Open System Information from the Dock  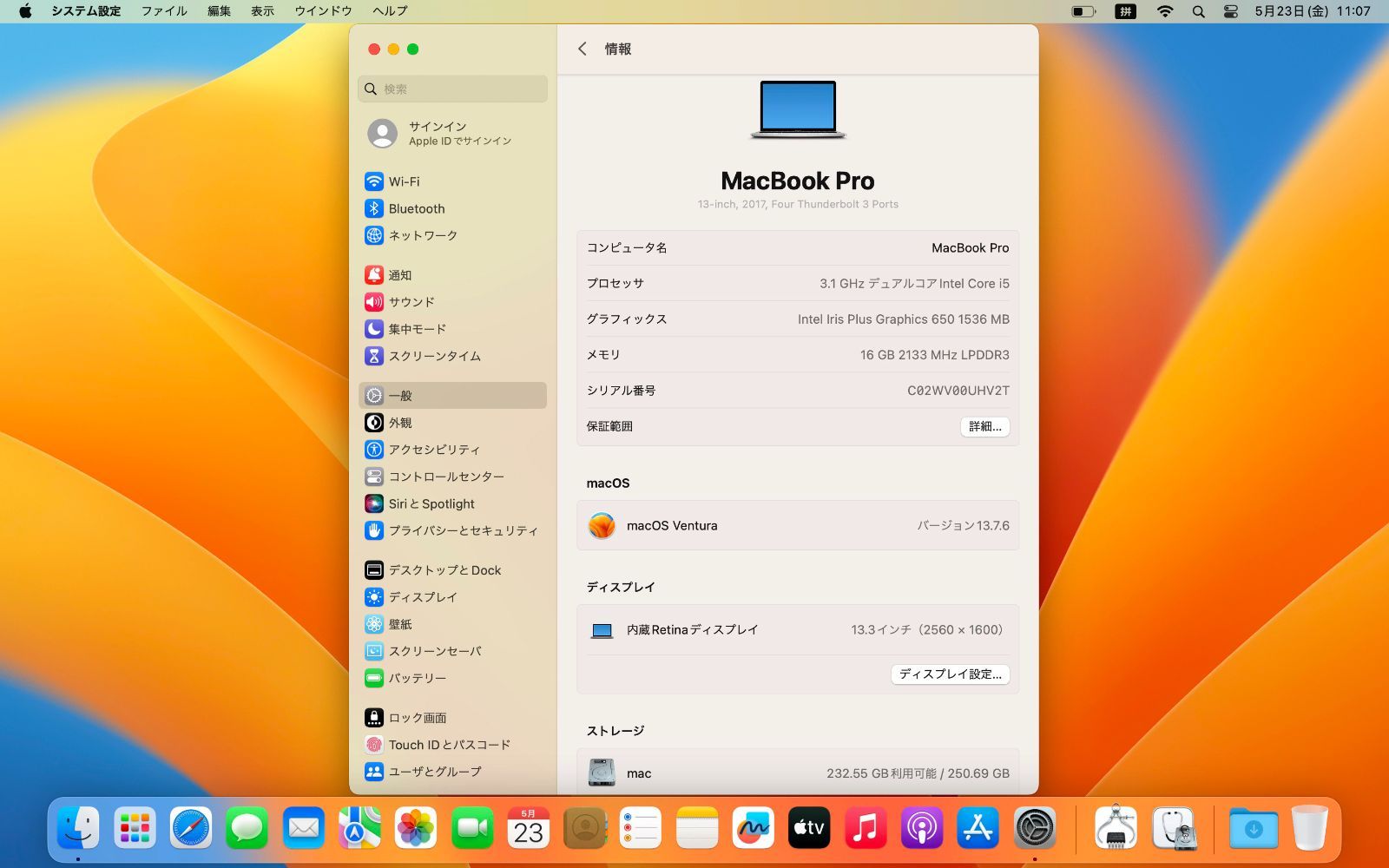(x=1116, y=828)
